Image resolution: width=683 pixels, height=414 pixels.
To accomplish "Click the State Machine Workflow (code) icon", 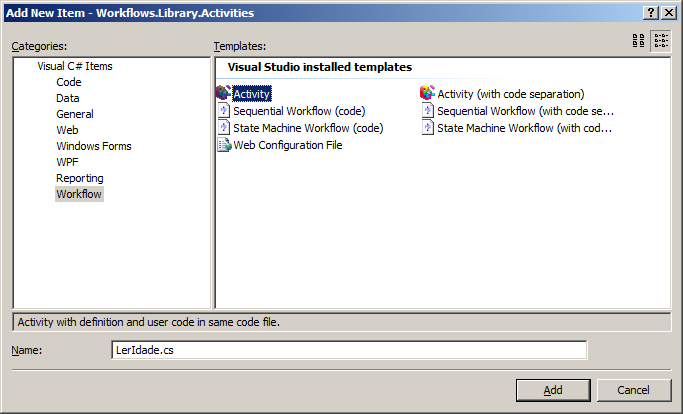I will tap(223, 128).
